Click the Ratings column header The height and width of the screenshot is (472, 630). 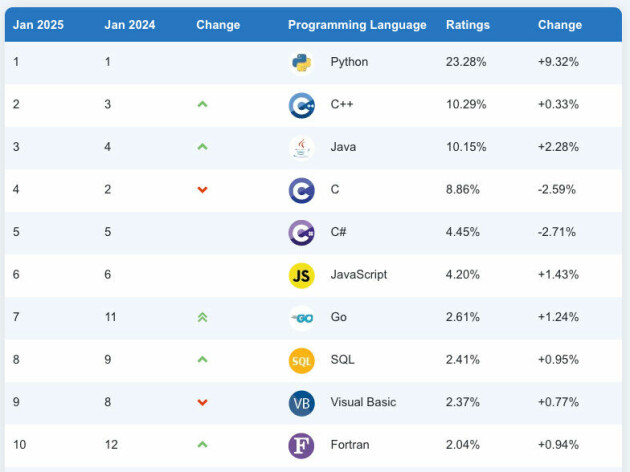[468, 25]
